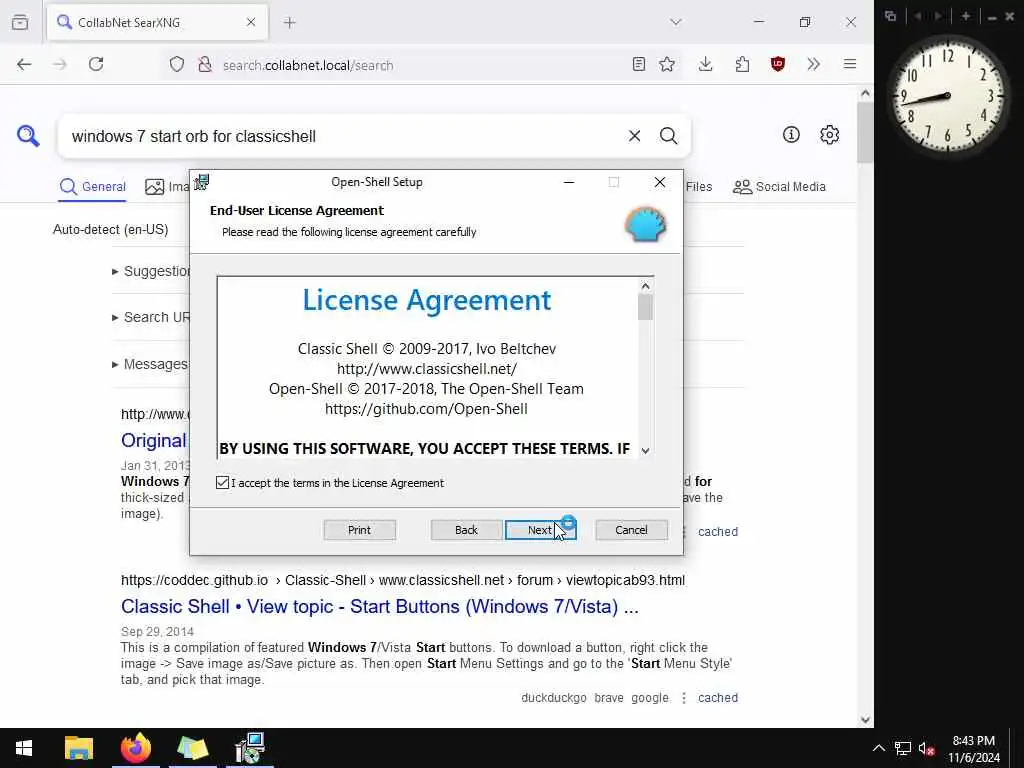The image size is (1024, 768).
Task: Click page scrollbar down arrow in Firefox
Action: click(865, 720)
